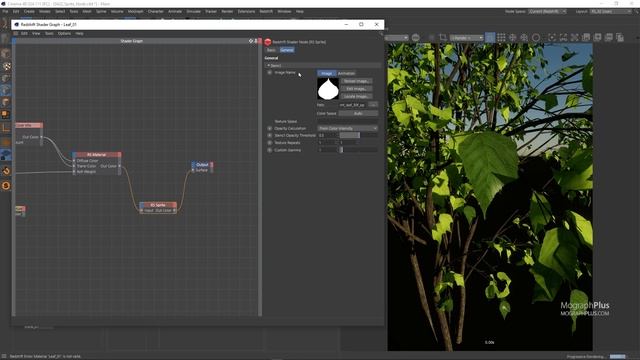Adjust the Custom Gamma slider
640x360 pixels.
pyautogui.click(x=358, y=150)
